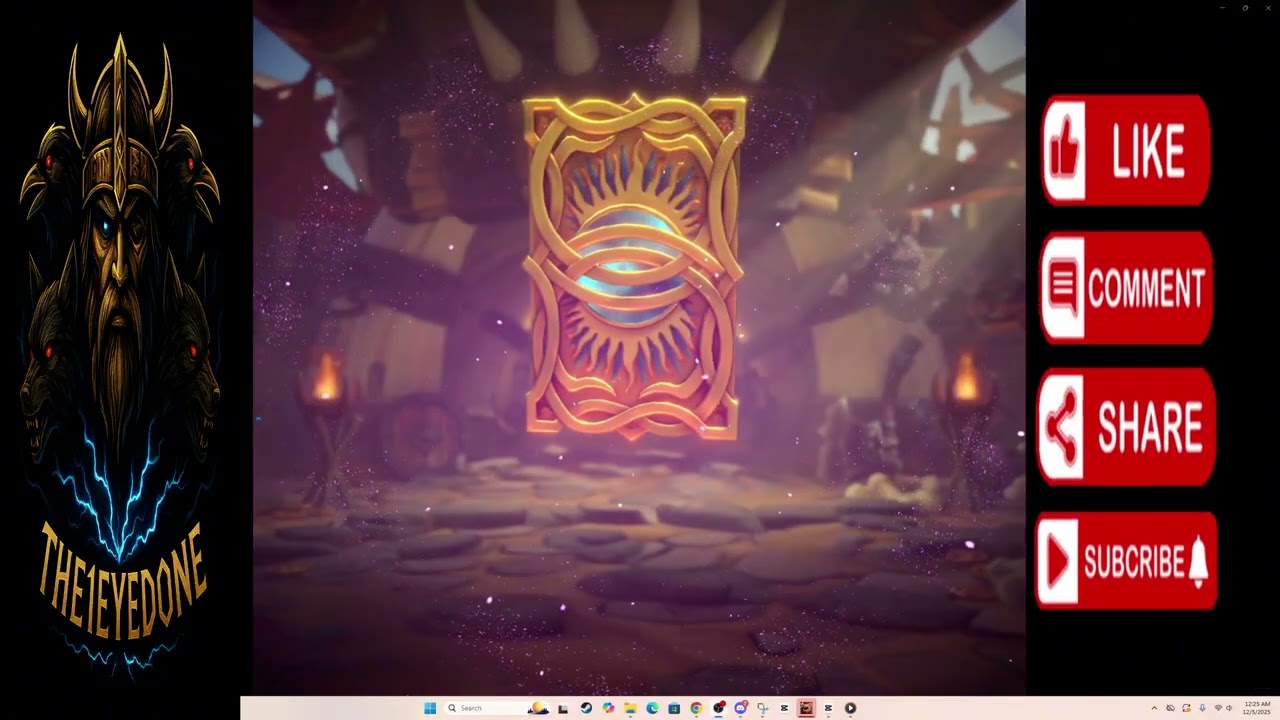Viewport: 1280px width, 720px height.
Task: Select the highlighted active game icon in the taskbar
Action: point(806,708)
